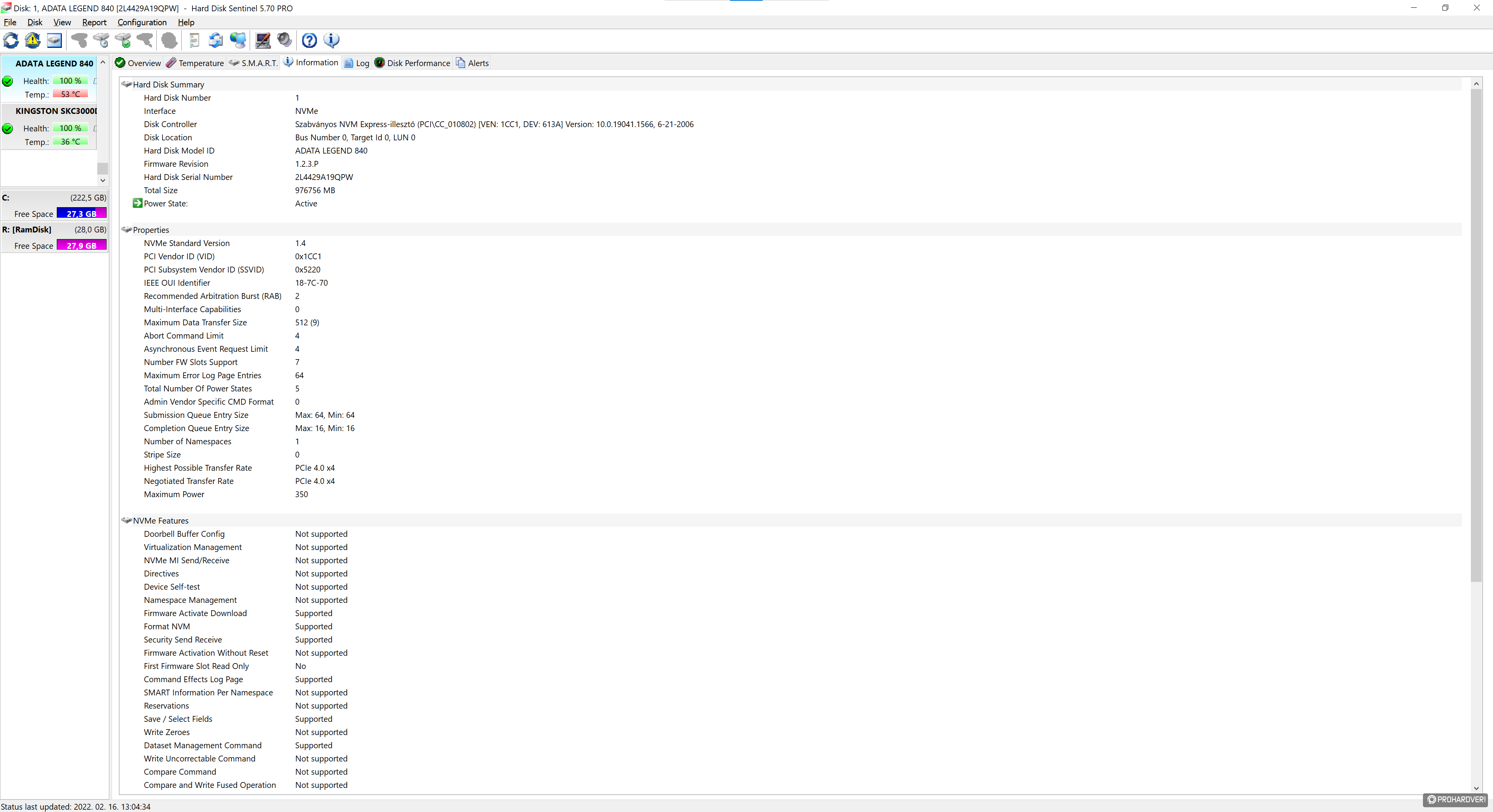Open the Disk menu
1493x812 pixels.
click(35, 22)
